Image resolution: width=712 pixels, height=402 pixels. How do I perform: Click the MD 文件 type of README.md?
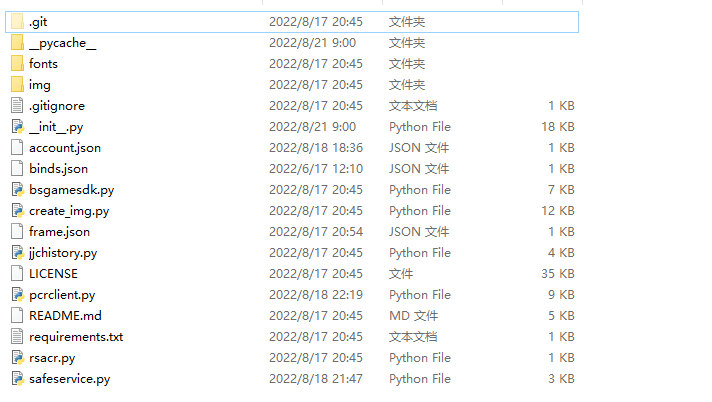(414, 316)
